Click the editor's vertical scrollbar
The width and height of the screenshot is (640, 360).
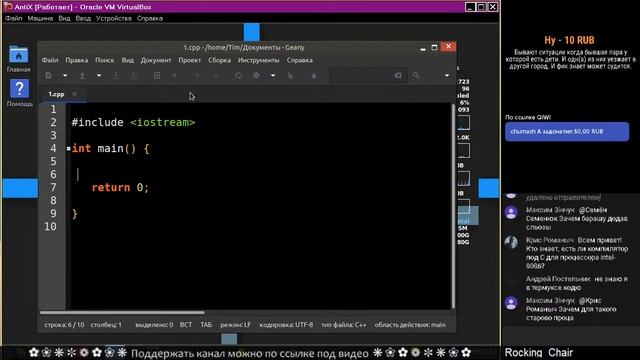tap(453, 206)
